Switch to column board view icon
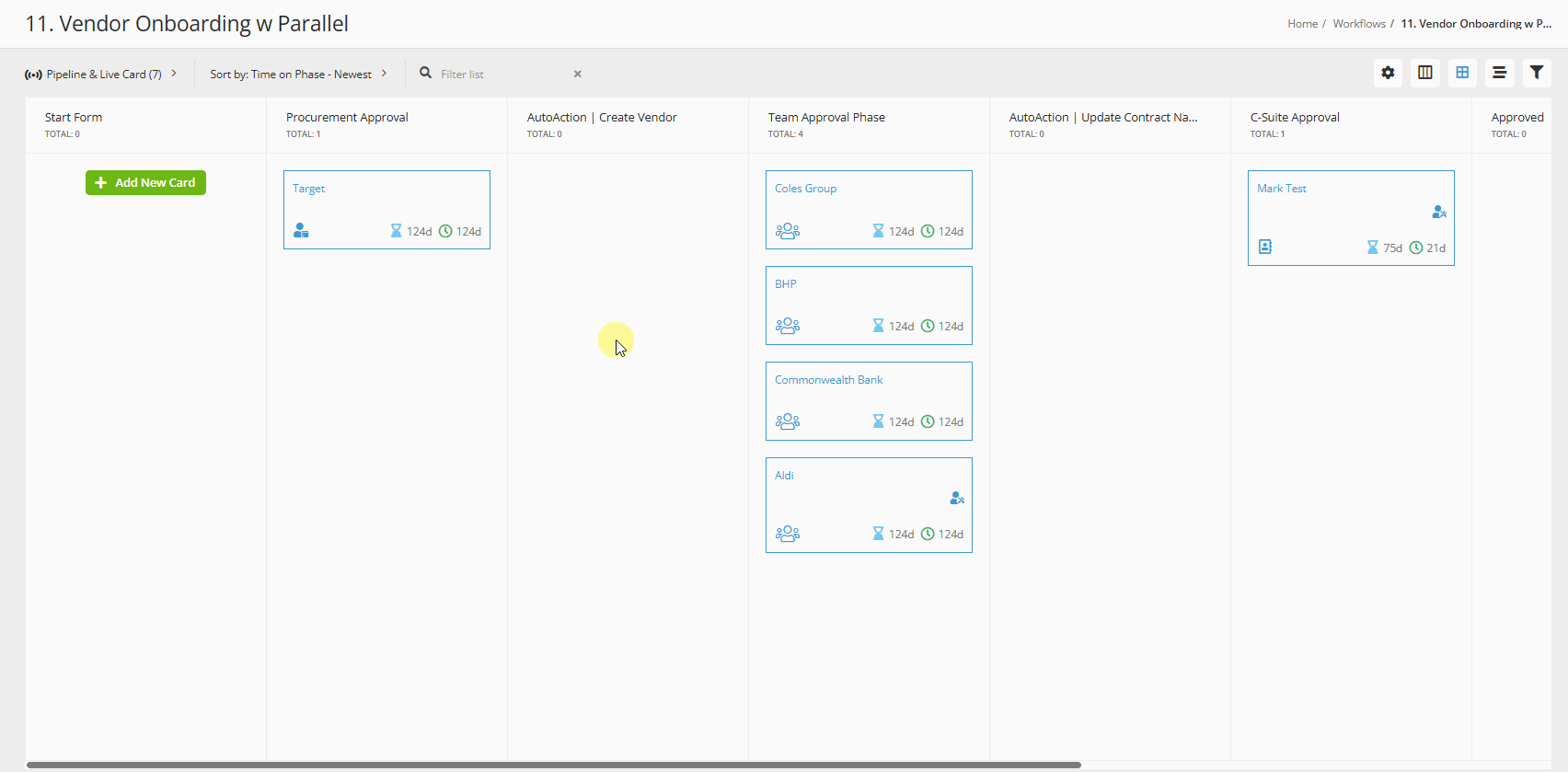Image resolution: width=1568 pixels, height=772 pixels. 1424,73
